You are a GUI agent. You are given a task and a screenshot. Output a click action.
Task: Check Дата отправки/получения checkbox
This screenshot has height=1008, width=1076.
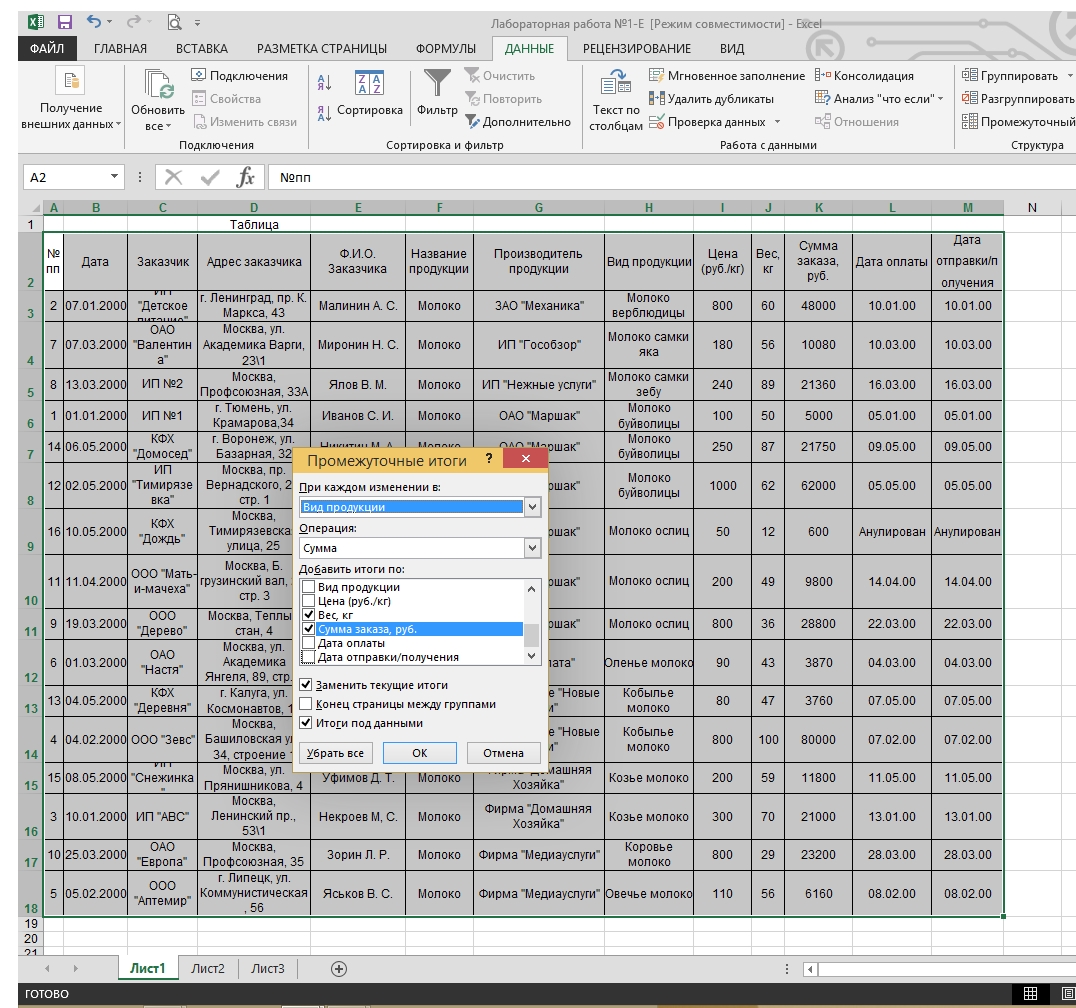coord(309,657)
